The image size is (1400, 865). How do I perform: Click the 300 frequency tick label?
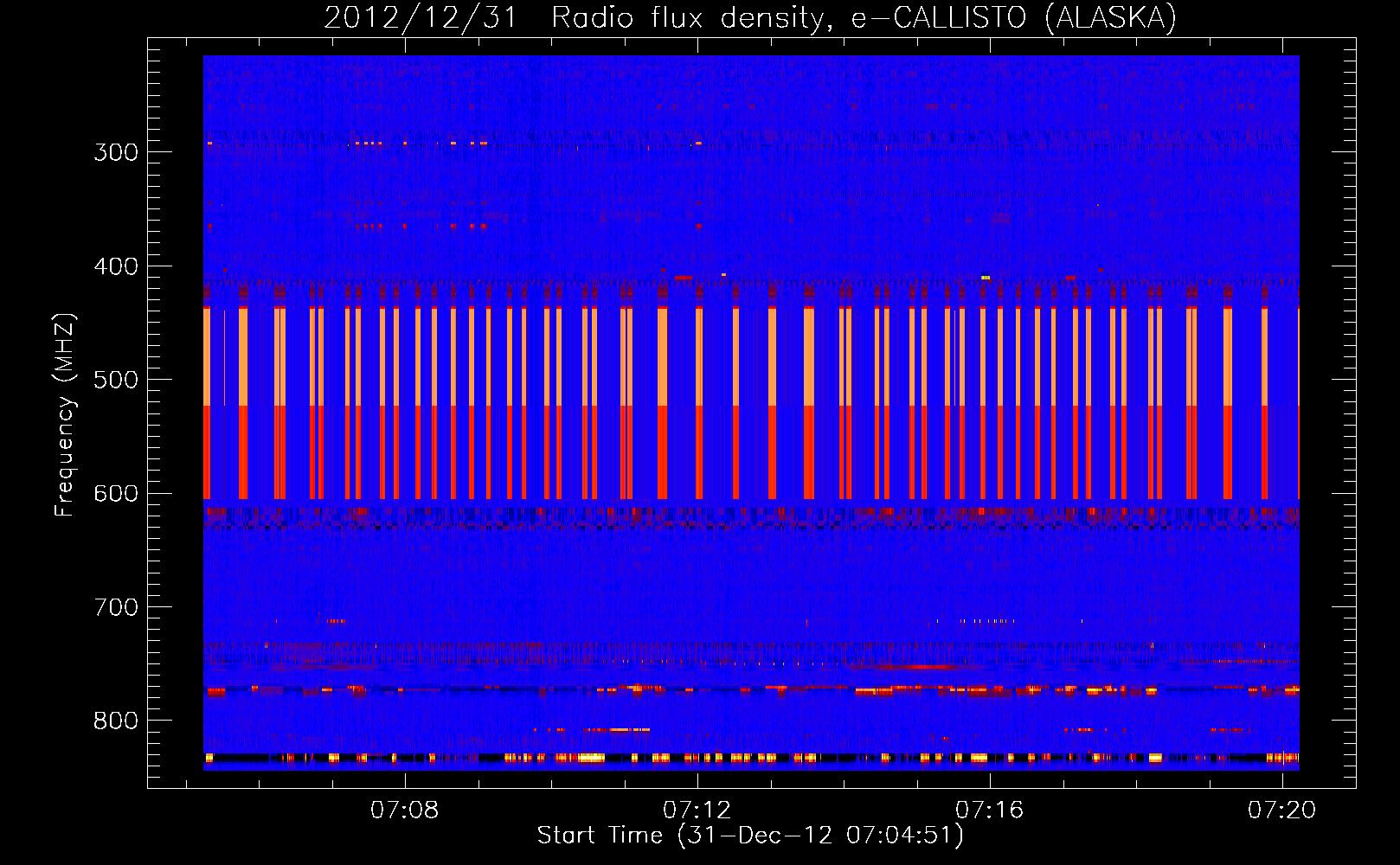tap(116, 152)
